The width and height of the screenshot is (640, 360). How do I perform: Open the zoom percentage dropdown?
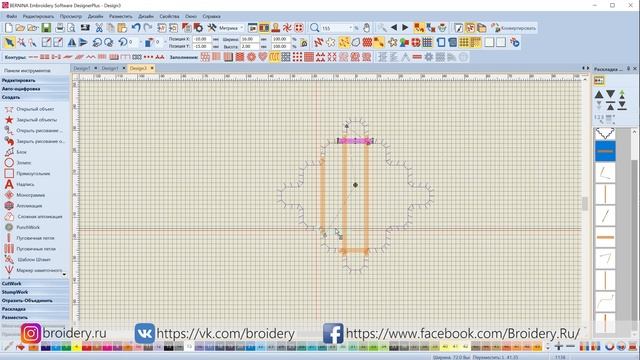[350, 28]
